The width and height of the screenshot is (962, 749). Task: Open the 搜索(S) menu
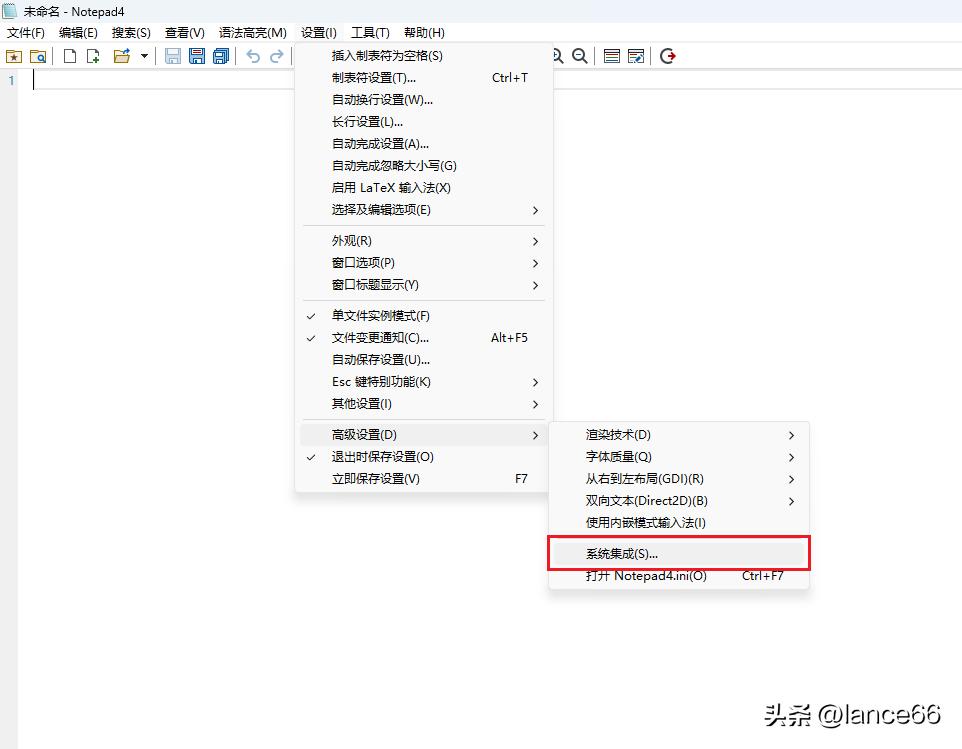click(131, 33)
